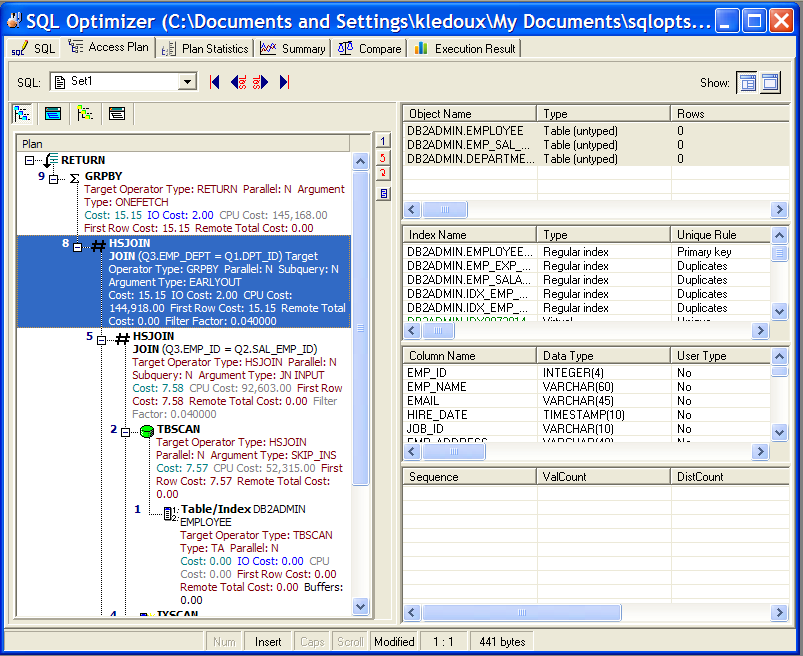Toggle the first Show layout button
Image resolution: width=803 pixels, height=656 pixels.
[x=746, y=82]
